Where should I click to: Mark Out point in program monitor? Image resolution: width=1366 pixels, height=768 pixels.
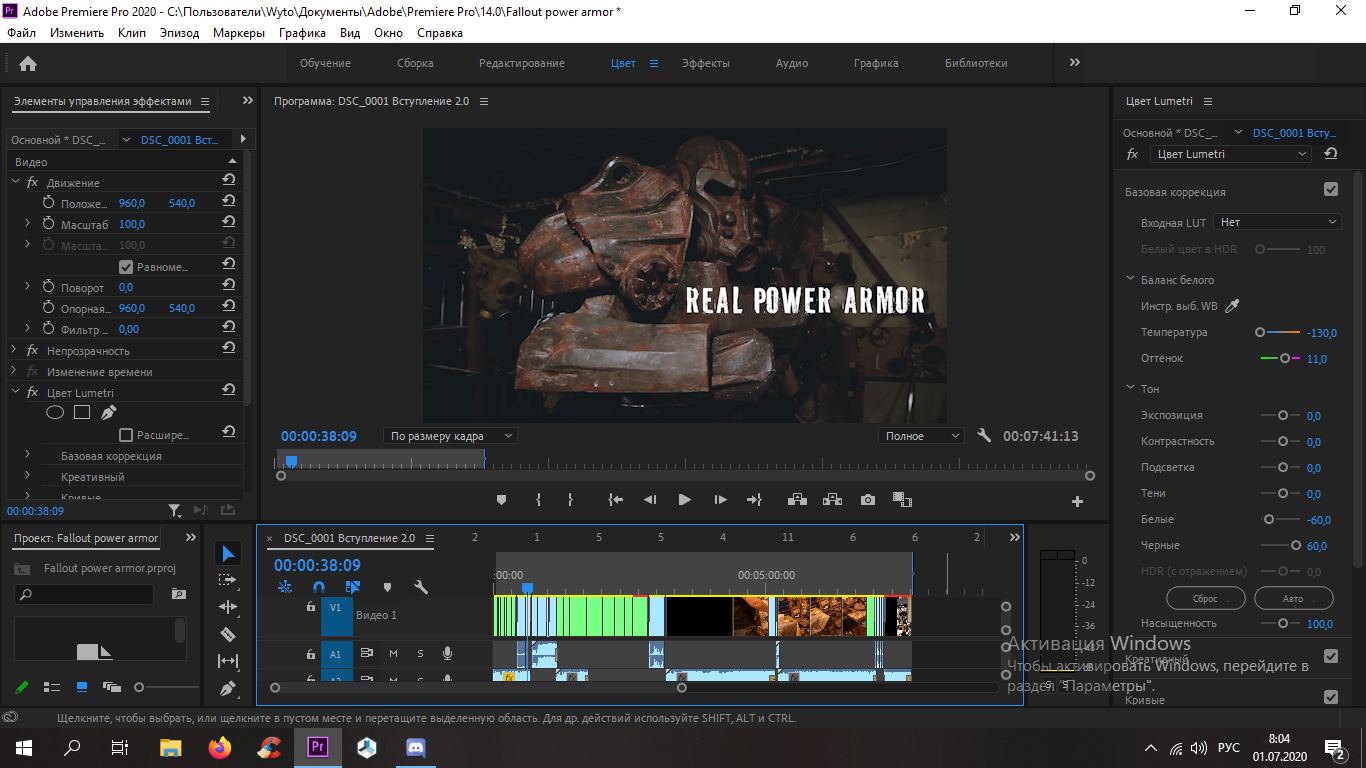point(570,500)
